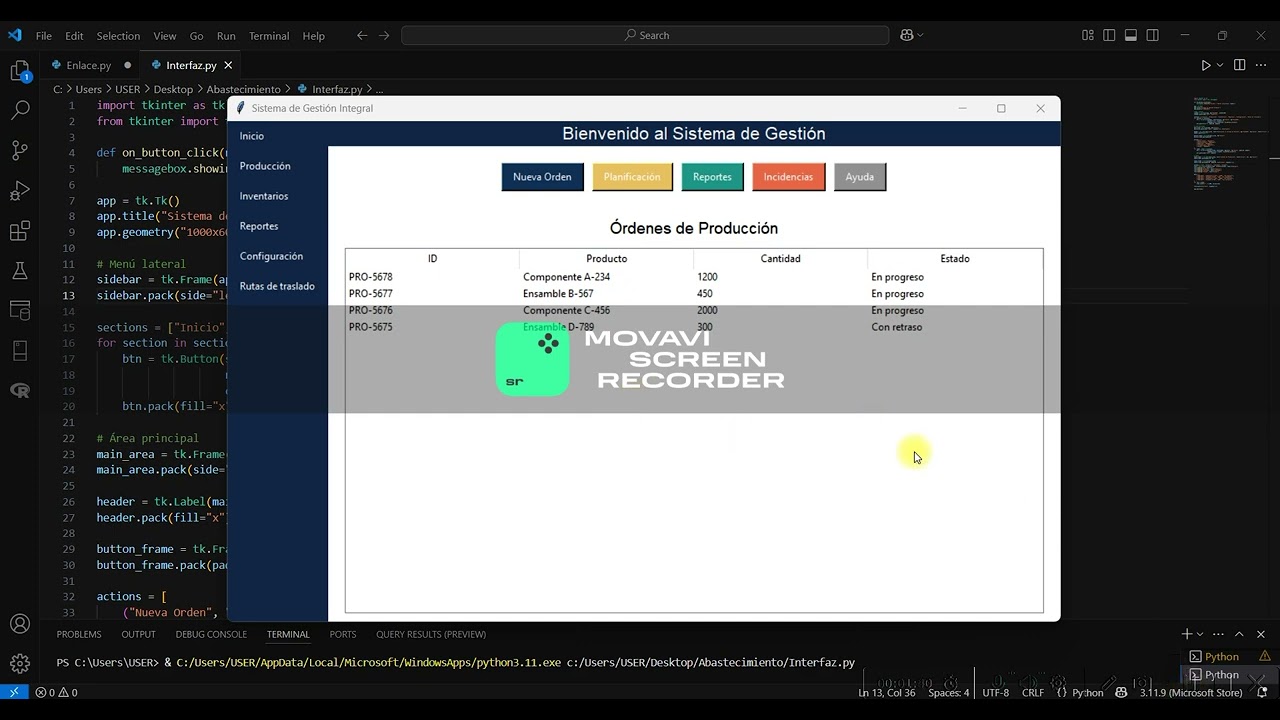The width and height of the screenshot is (1280, 720).
Task: Run the Python file with play icon
Action: coord(1205,65)
